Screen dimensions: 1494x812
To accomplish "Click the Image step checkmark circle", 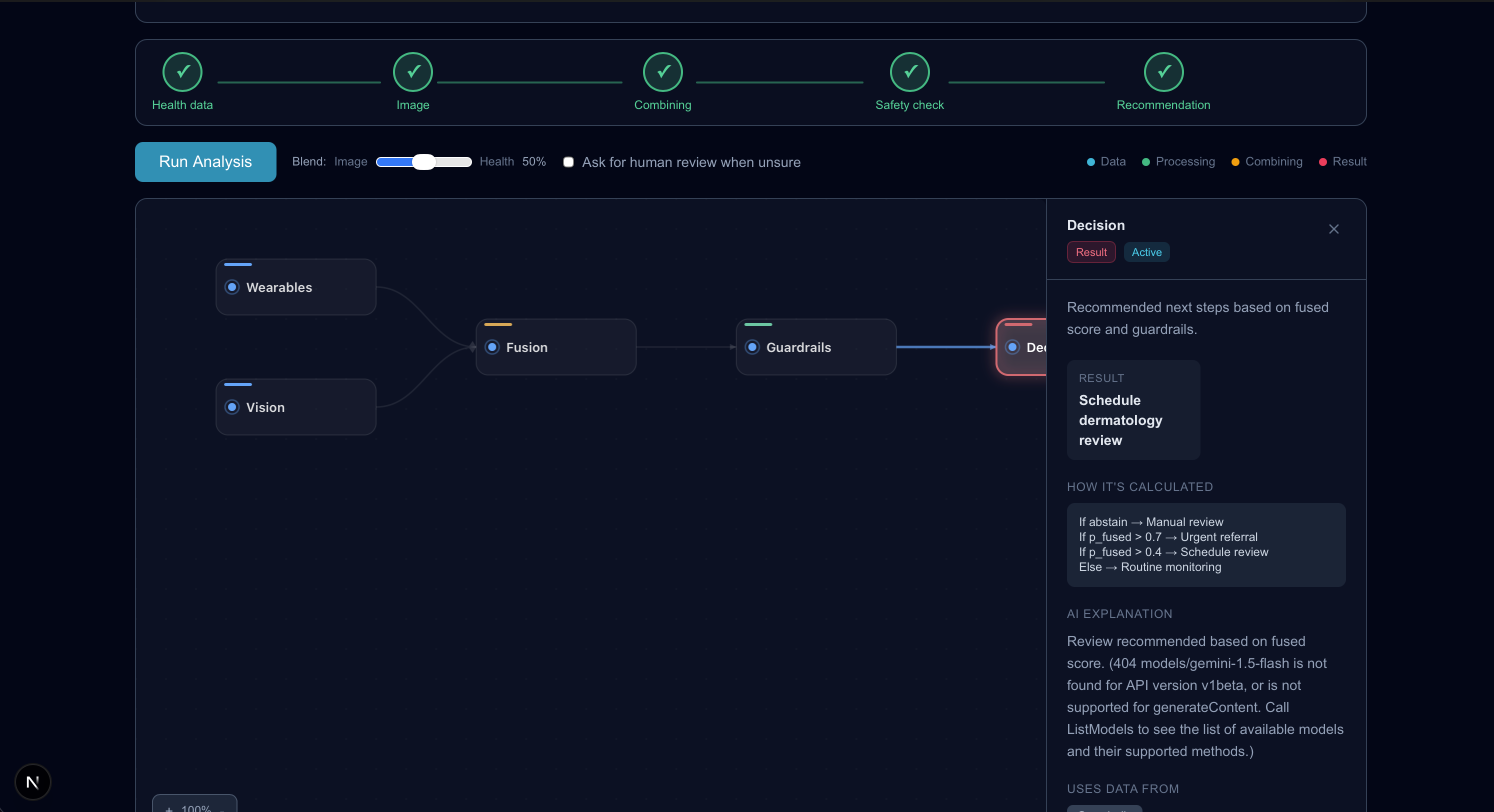I will [412, 72].
